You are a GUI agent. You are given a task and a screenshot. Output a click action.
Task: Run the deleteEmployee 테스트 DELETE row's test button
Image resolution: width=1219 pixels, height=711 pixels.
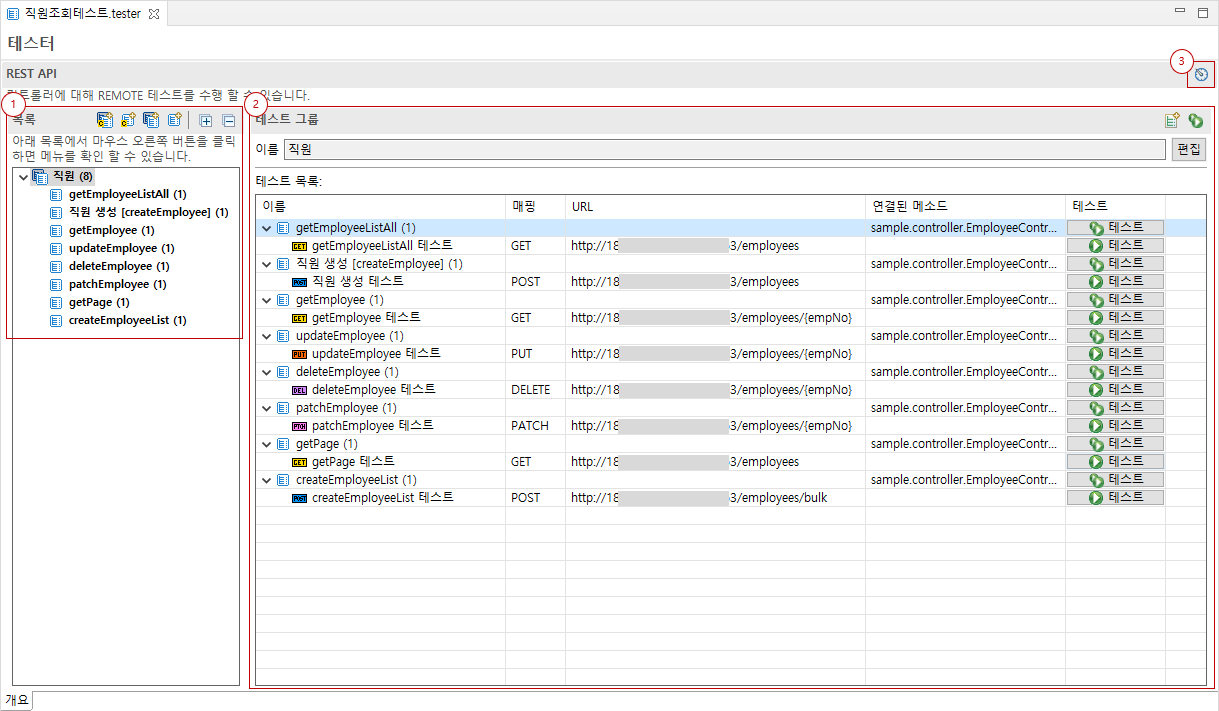(x=1115, y=390)
